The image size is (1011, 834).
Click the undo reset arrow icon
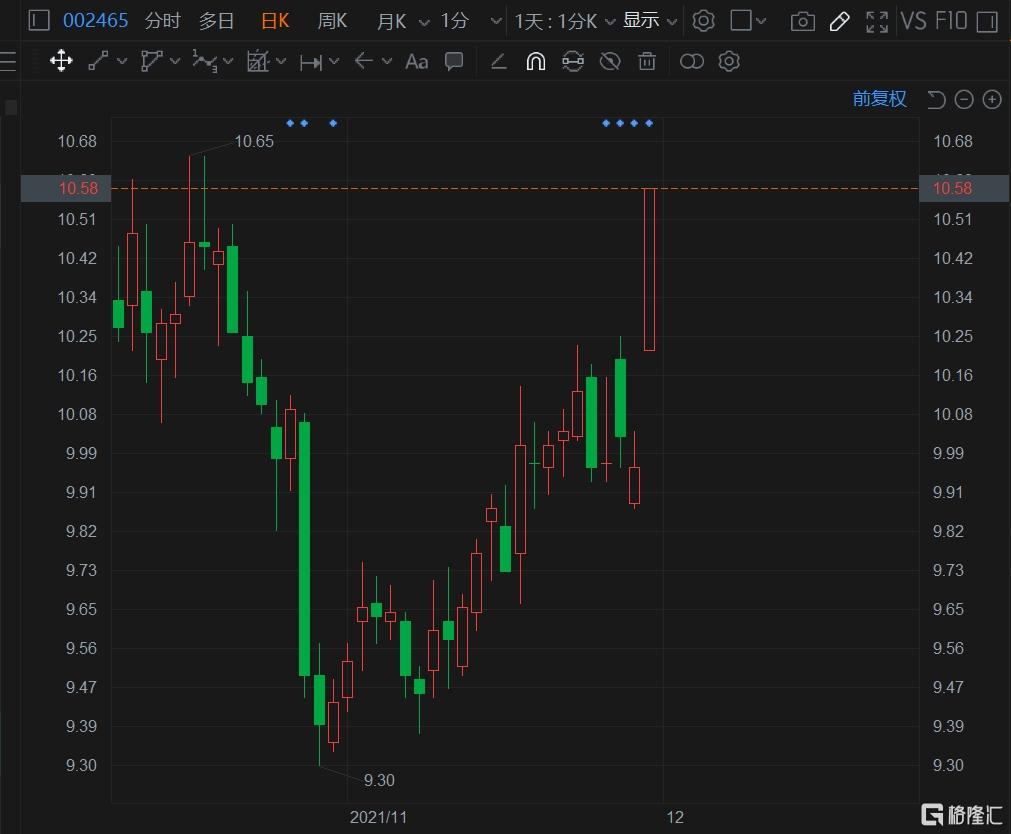tap(936, 99)
